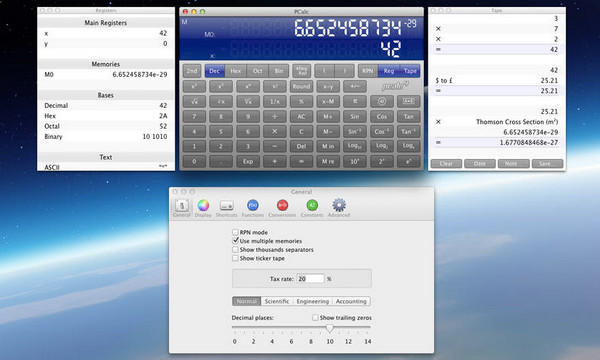Click the 1/x reciprocal key
Viewport: 600px width, 360px height.
274,101
